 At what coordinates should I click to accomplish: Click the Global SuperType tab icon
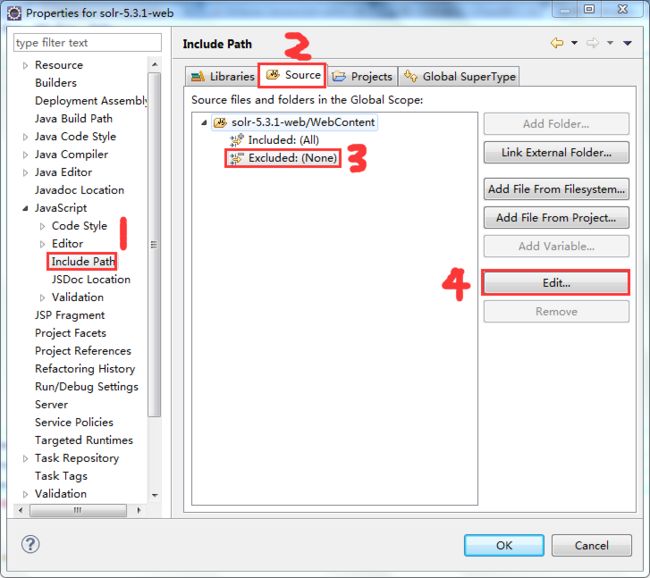[410, 76]
